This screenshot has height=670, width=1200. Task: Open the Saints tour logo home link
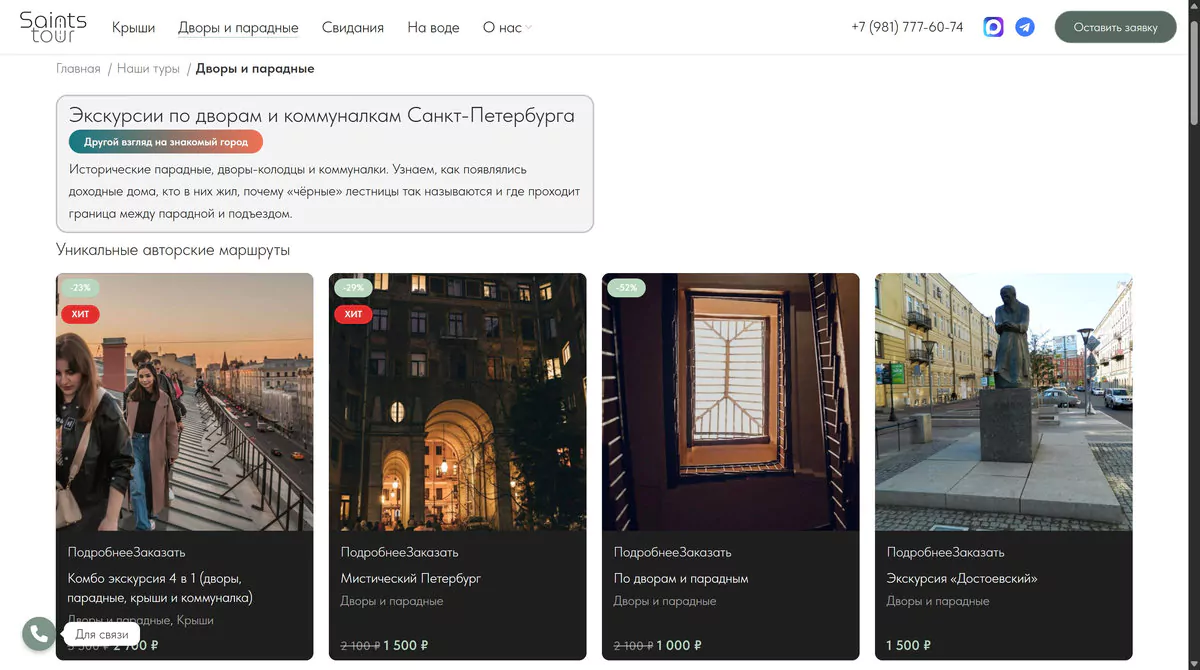point(53,27)
